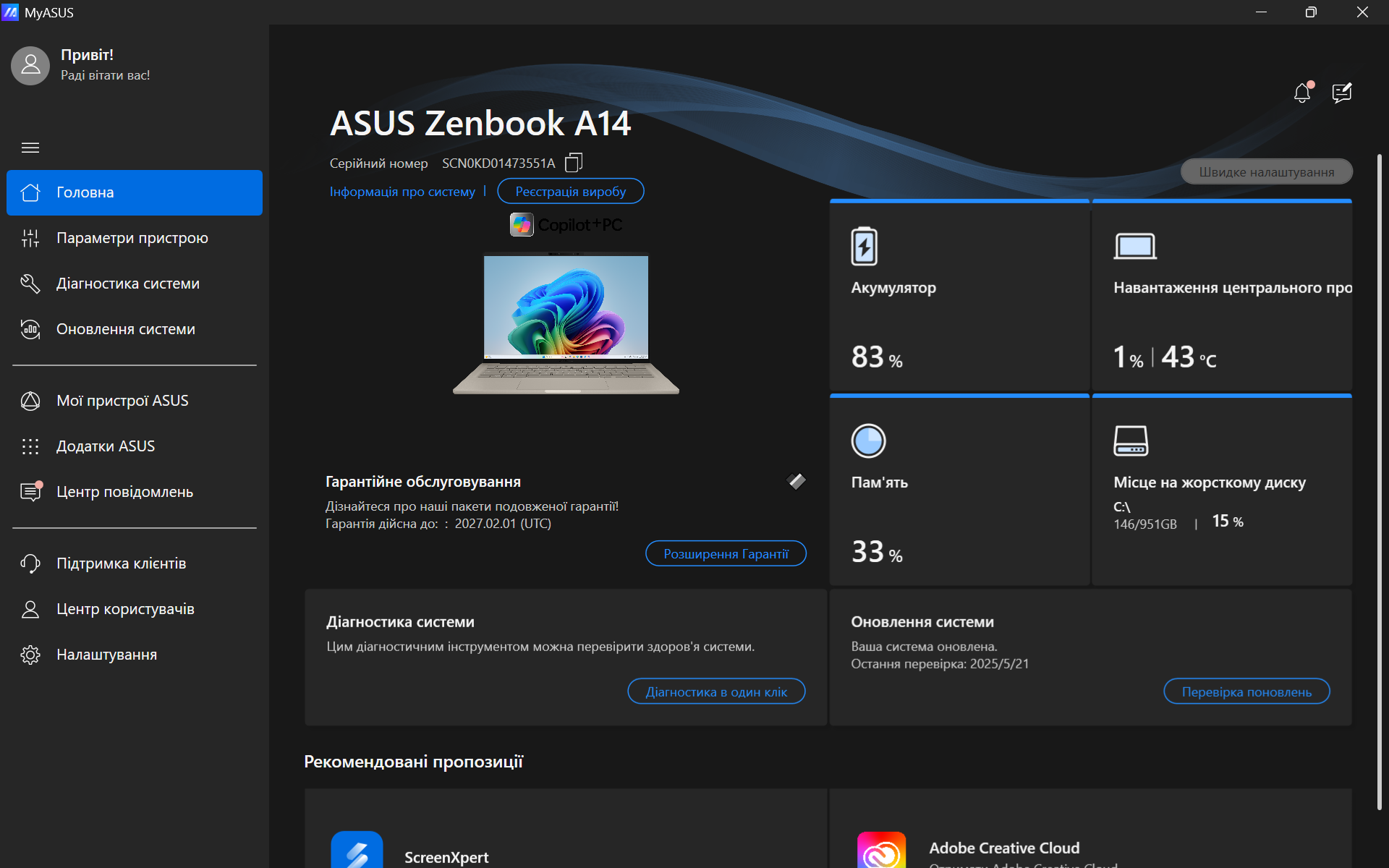Open the Інформація про систему link

[402, 192]
